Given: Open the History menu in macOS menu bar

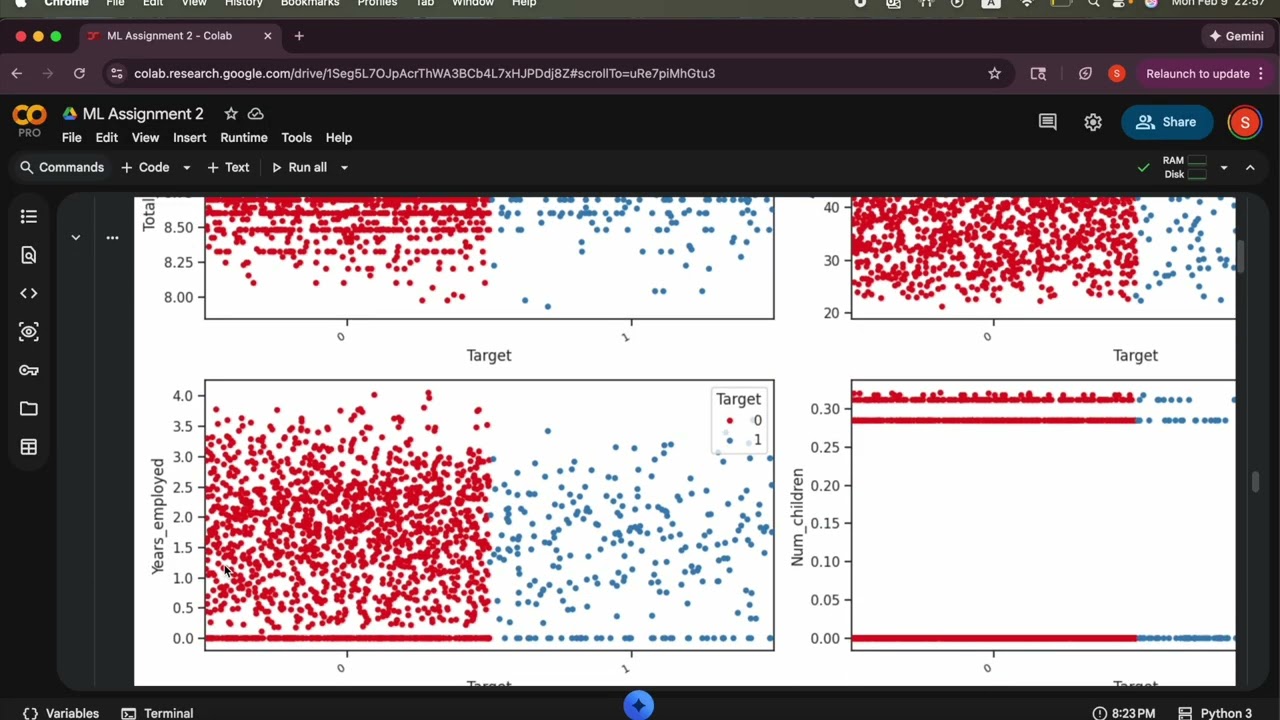Looking at the screenshot, I should click(x=243, y=3).
